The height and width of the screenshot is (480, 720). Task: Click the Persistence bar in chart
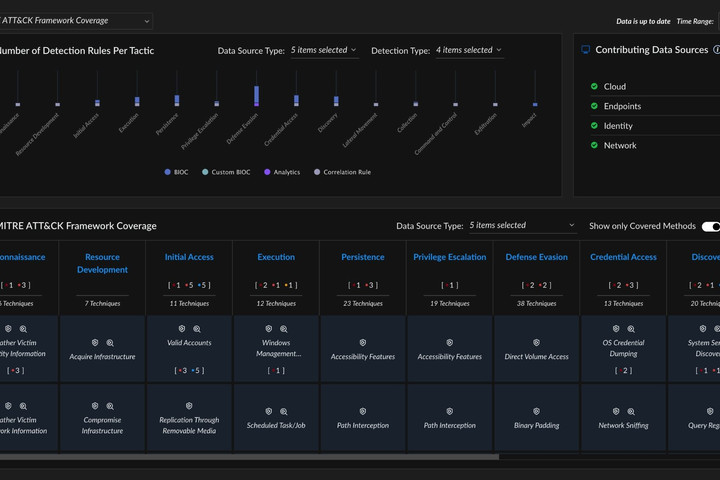point(177,101)
